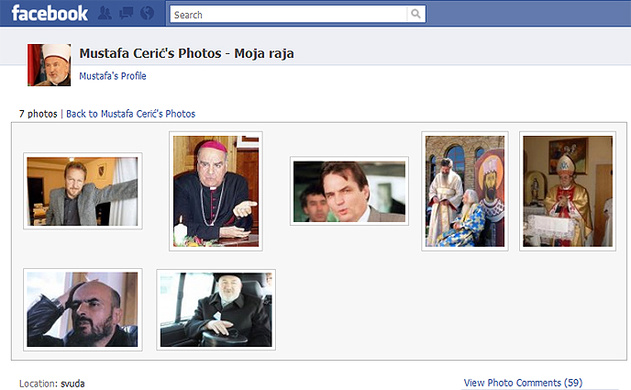Image resolution: width=631 pixels, height=390 pixels.
Task: Click Mustafa Cerić's profile picture
Action: tap(49, 65)
